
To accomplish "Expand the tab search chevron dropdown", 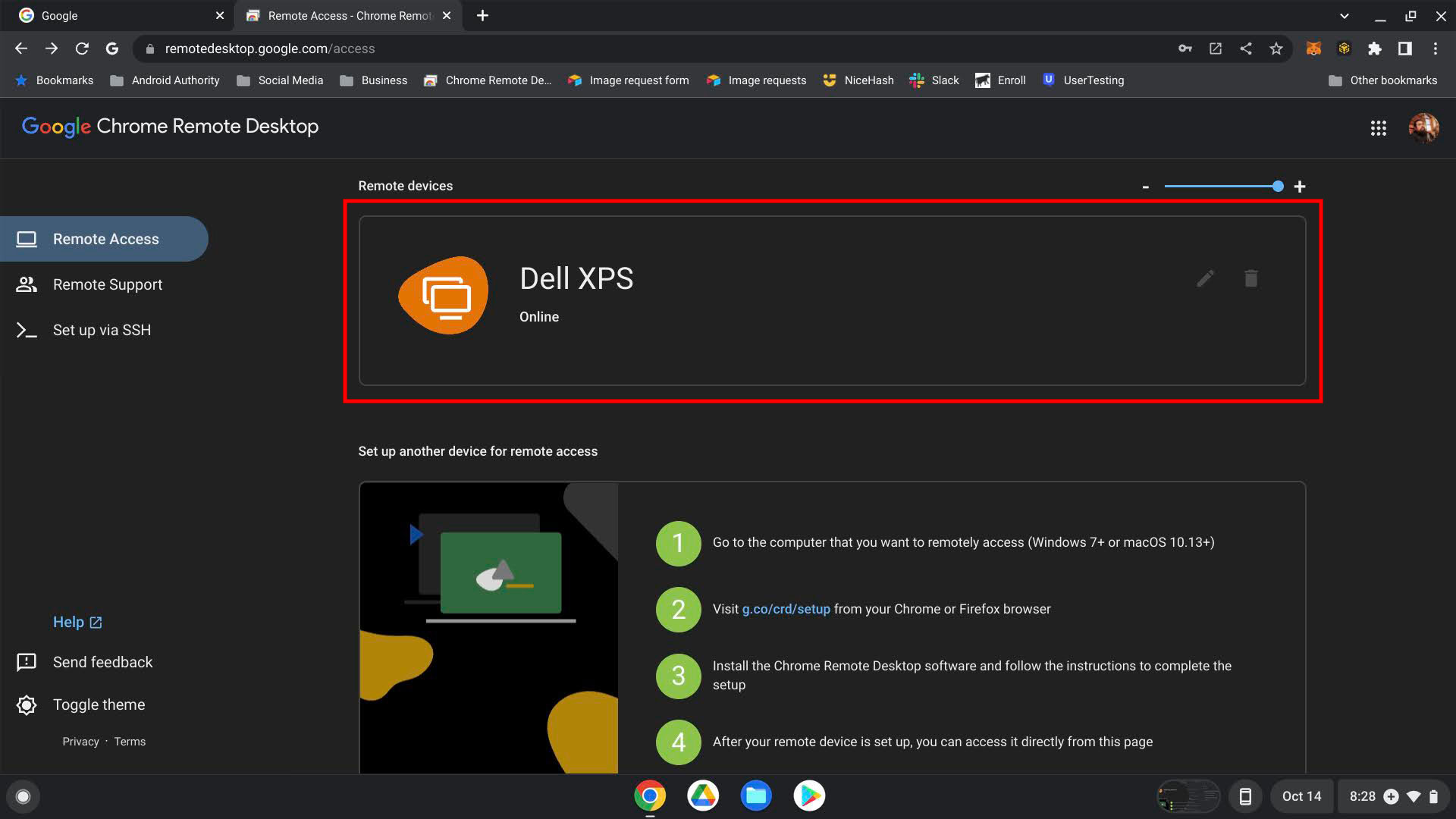I will click(1344, 15).
